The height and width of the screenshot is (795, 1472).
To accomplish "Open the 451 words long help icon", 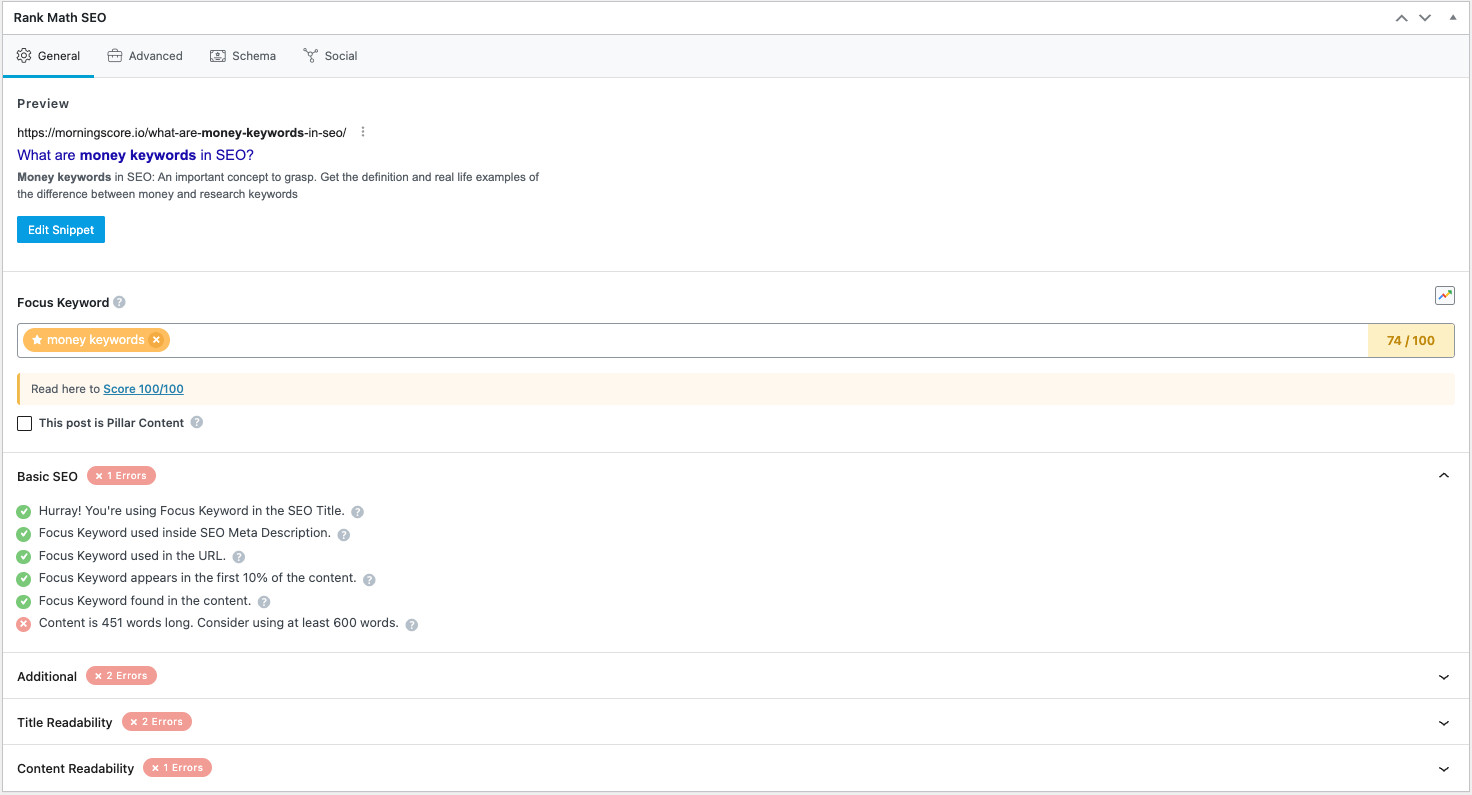I will pyautogui.click(x=411, y=624).
